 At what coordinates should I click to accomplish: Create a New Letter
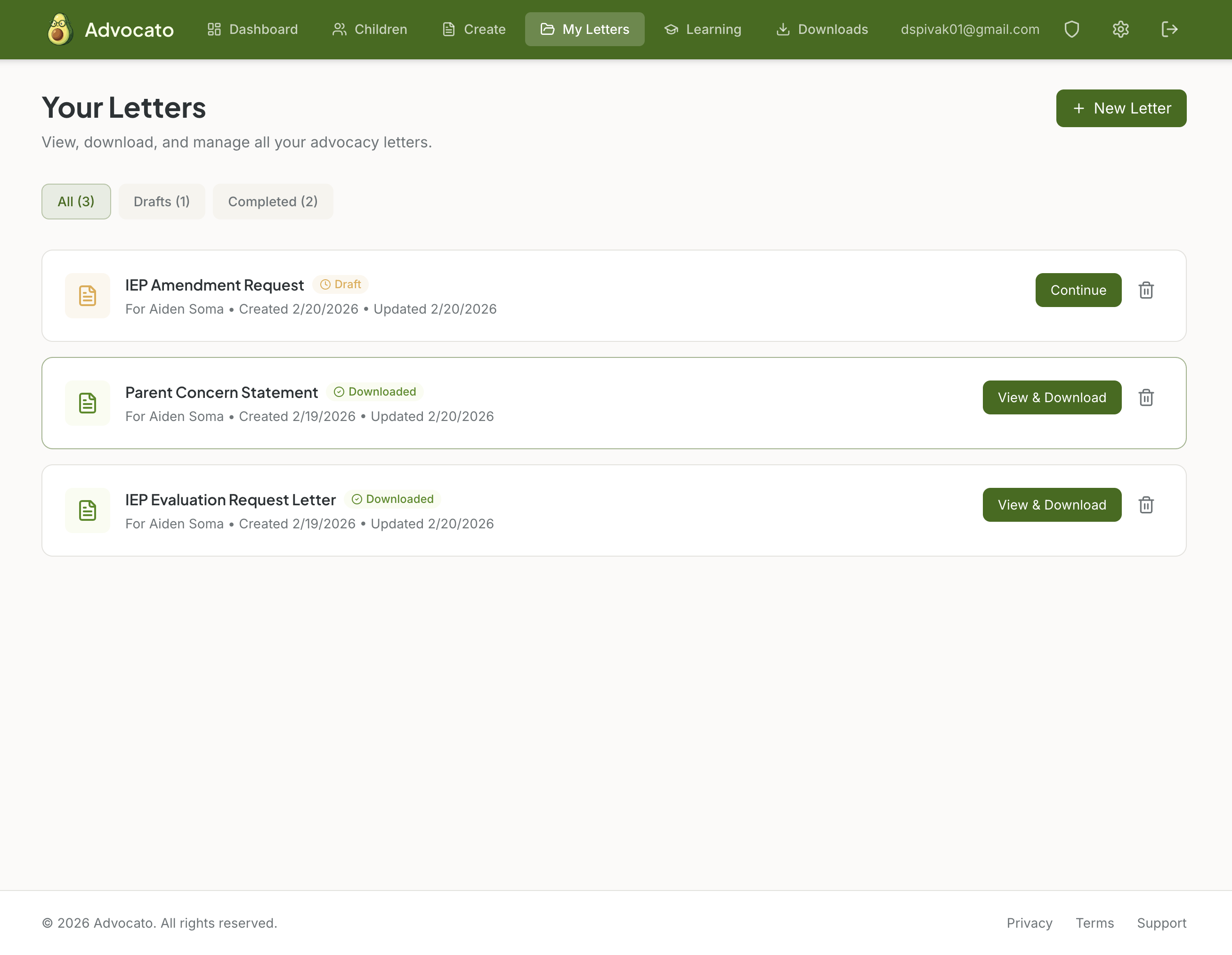1121,108
